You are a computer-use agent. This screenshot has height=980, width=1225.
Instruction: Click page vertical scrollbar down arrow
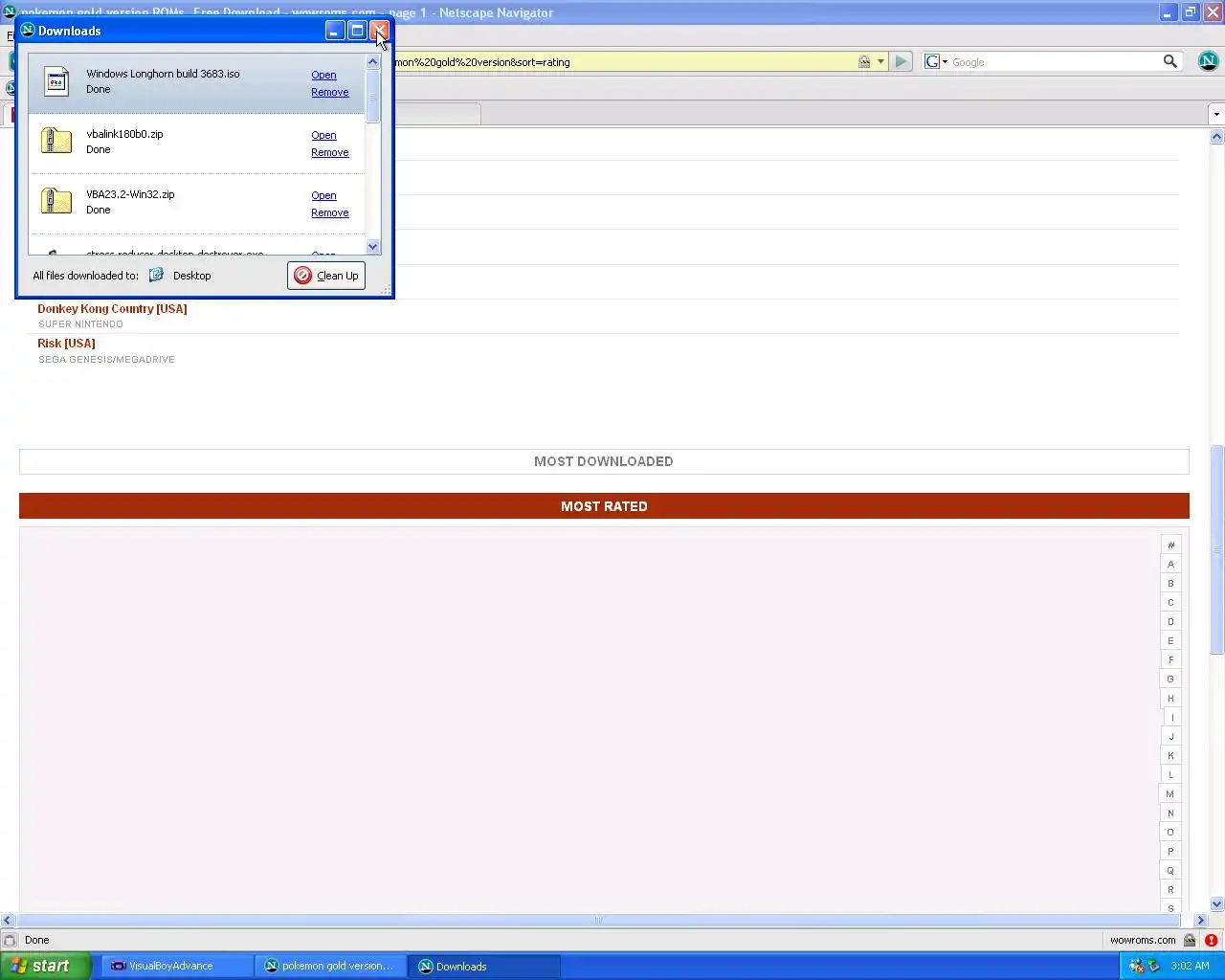point(1216,903)
